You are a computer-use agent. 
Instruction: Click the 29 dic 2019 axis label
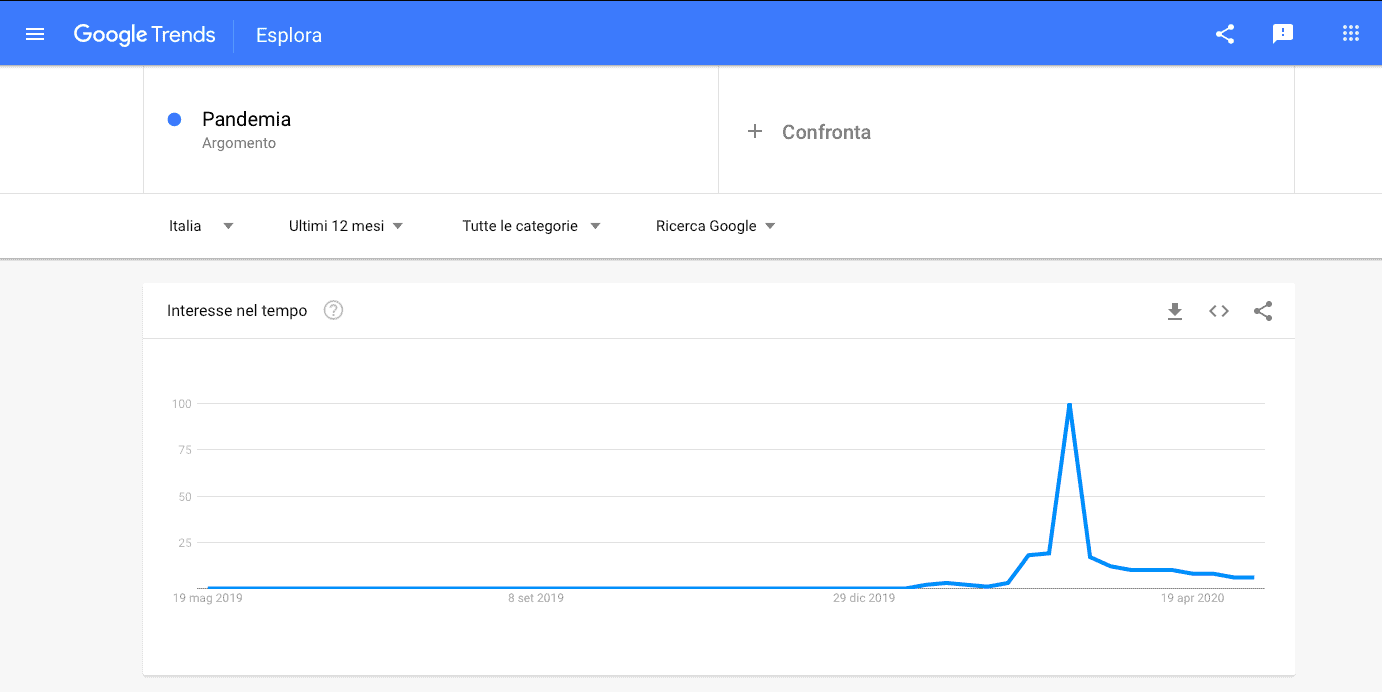(864, 598)
